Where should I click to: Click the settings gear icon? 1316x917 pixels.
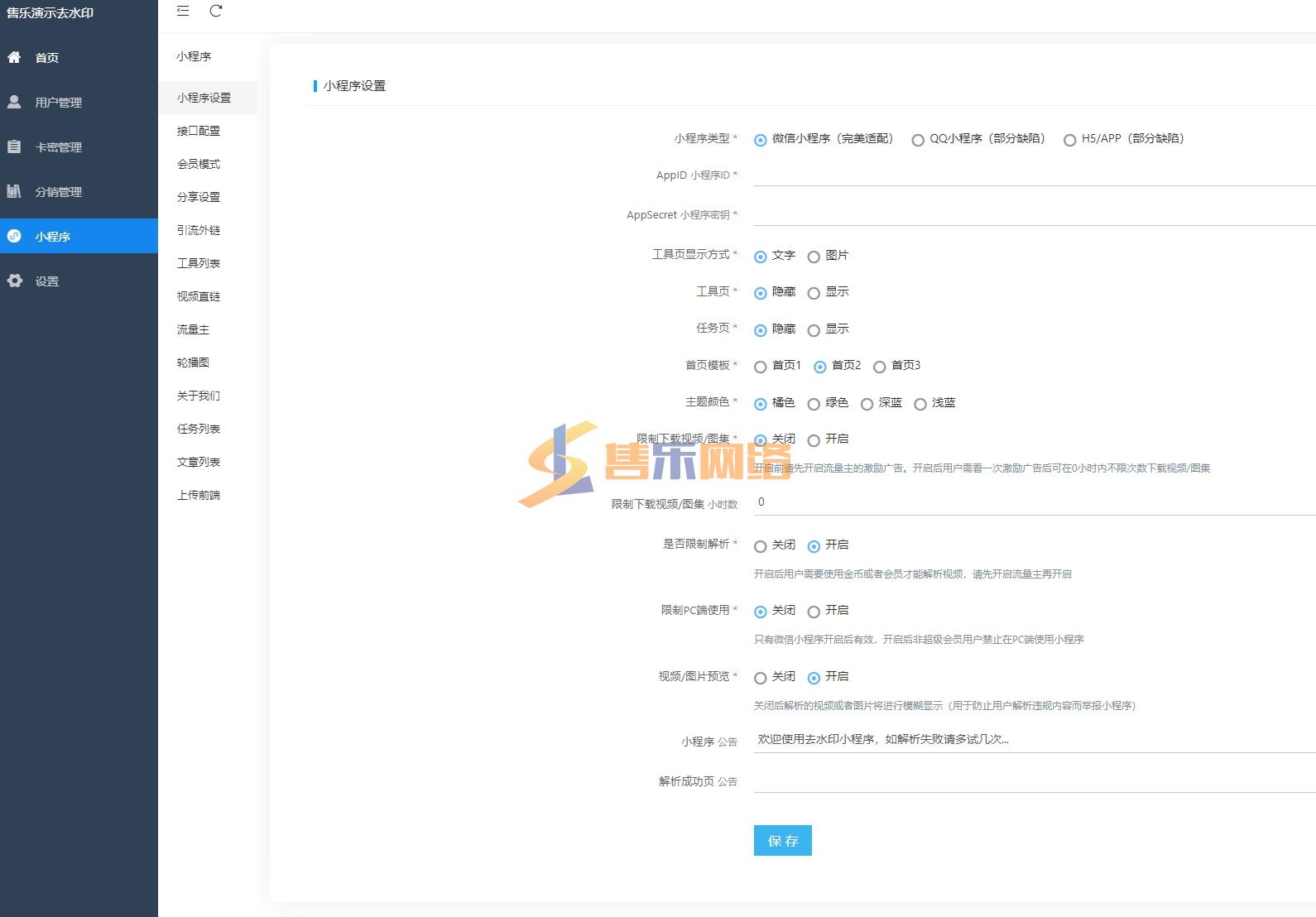(x=14, y=281)
